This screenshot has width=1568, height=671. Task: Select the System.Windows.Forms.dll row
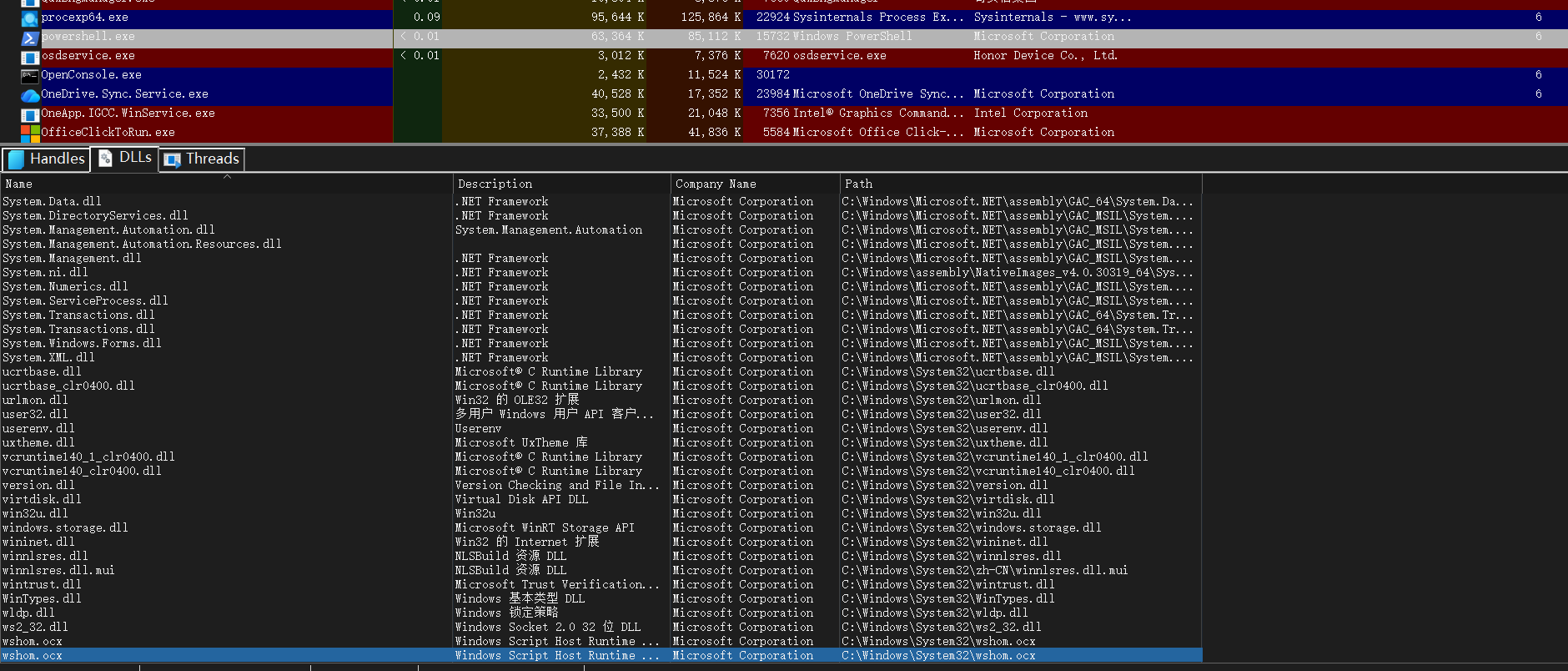coord(82,344)
